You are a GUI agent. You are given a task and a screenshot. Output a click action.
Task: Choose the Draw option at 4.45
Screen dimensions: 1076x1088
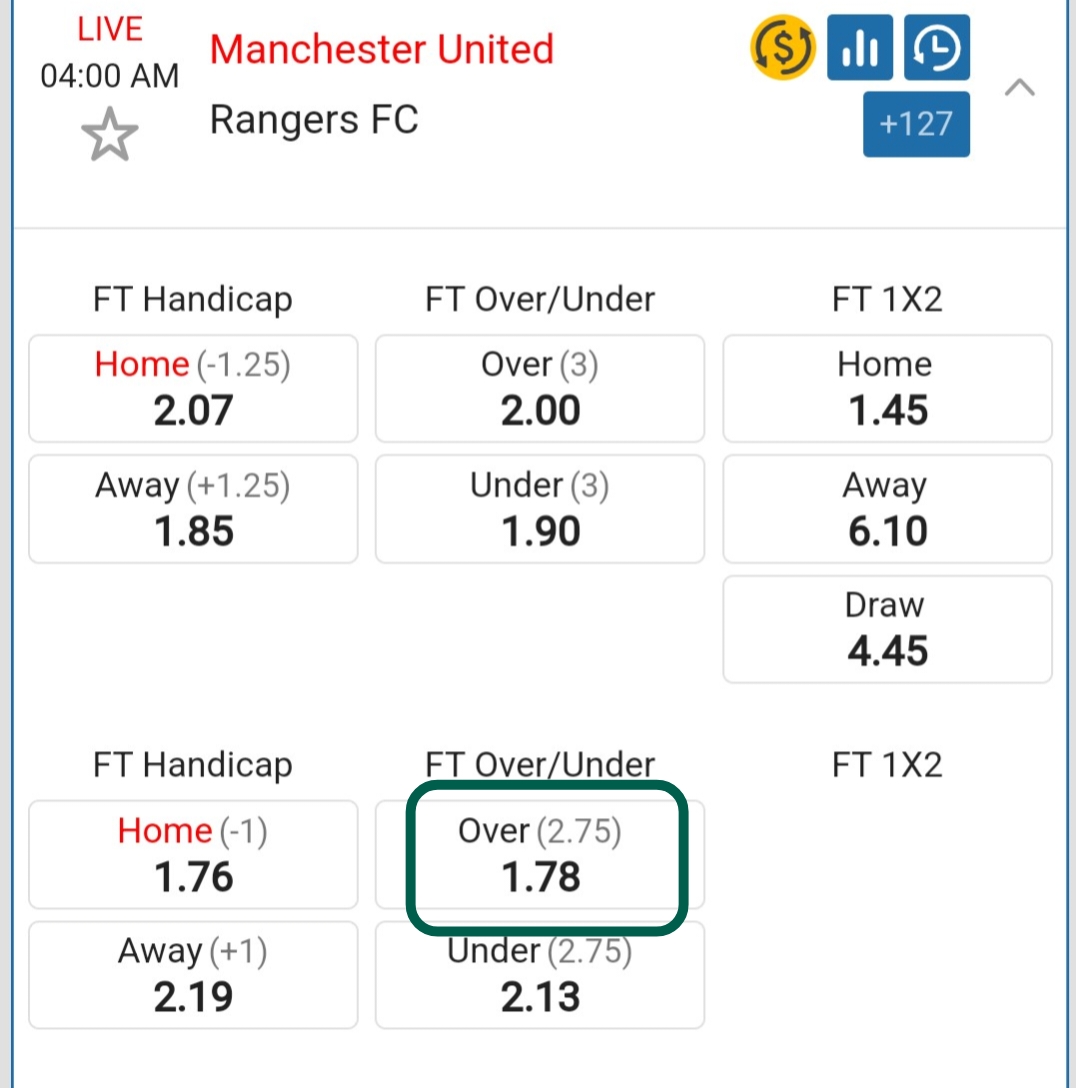(x=887, y=629)
